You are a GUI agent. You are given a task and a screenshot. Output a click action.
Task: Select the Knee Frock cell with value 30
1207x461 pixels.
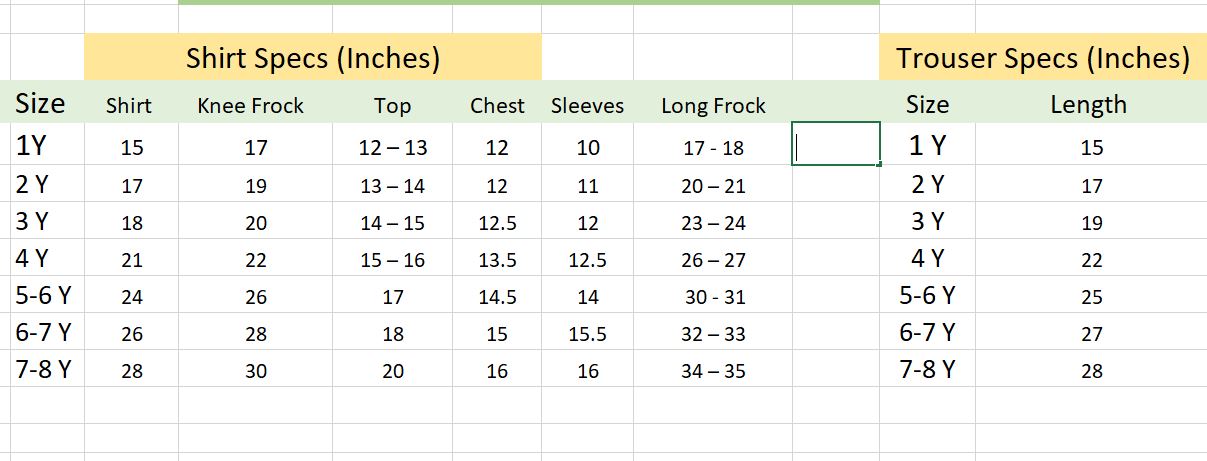[x=256, y=371]
